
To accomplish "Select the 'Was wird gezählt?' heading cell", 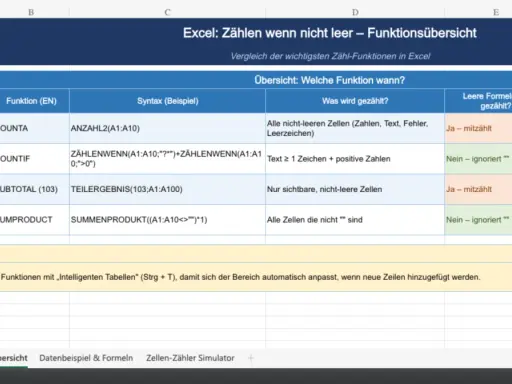I will pyautogui.click(x=355, y=101).
